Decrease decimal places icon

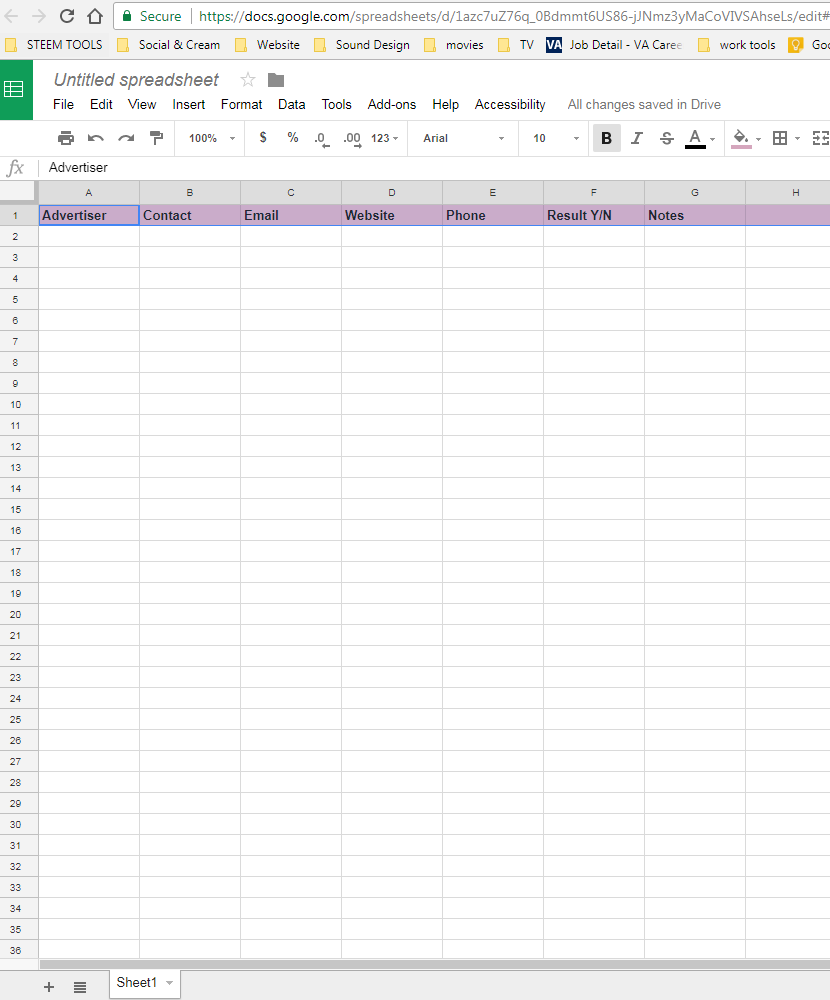point(322,138)
